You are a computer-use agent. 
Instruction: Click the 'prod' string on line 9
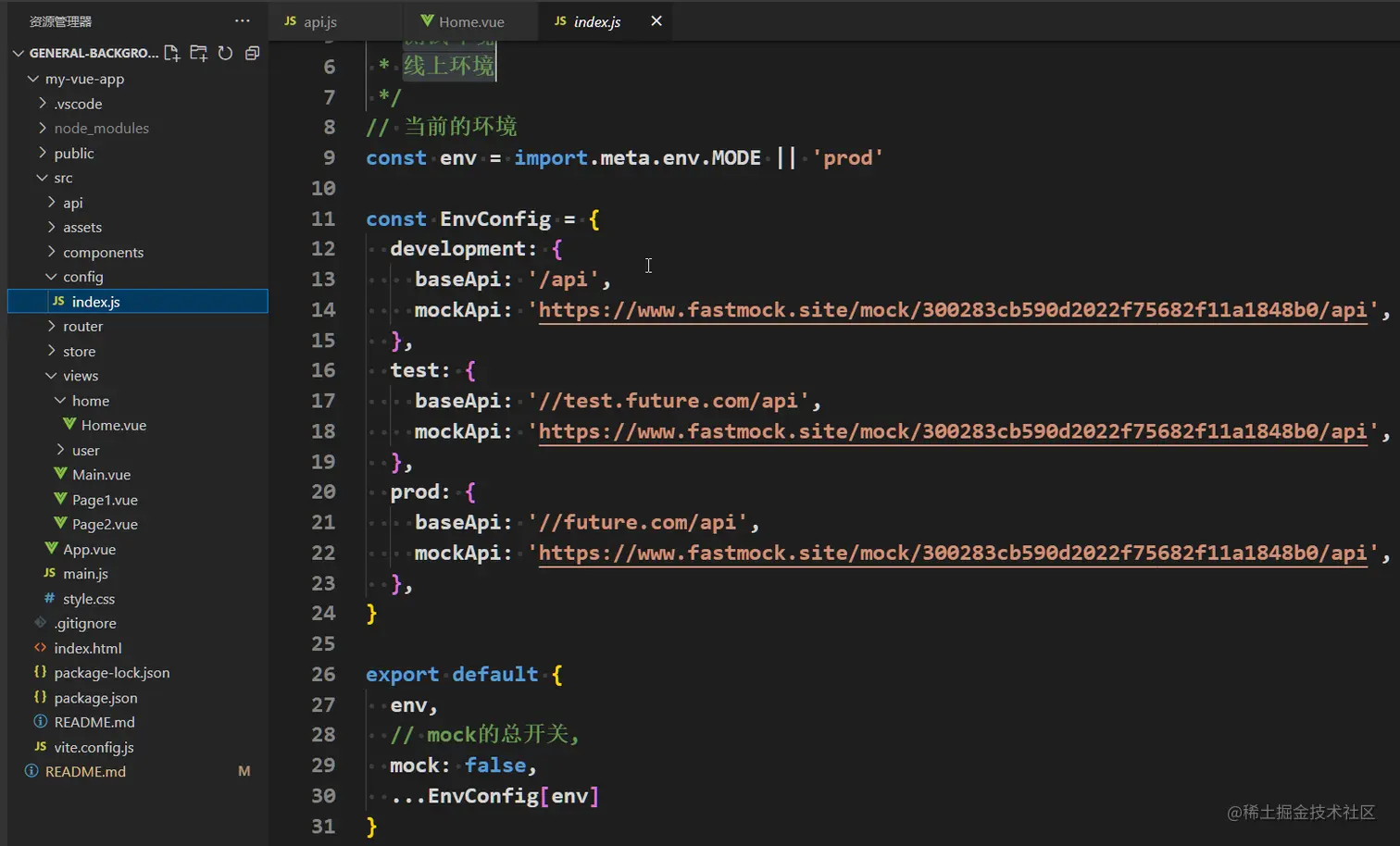click(x=847, y=158)
